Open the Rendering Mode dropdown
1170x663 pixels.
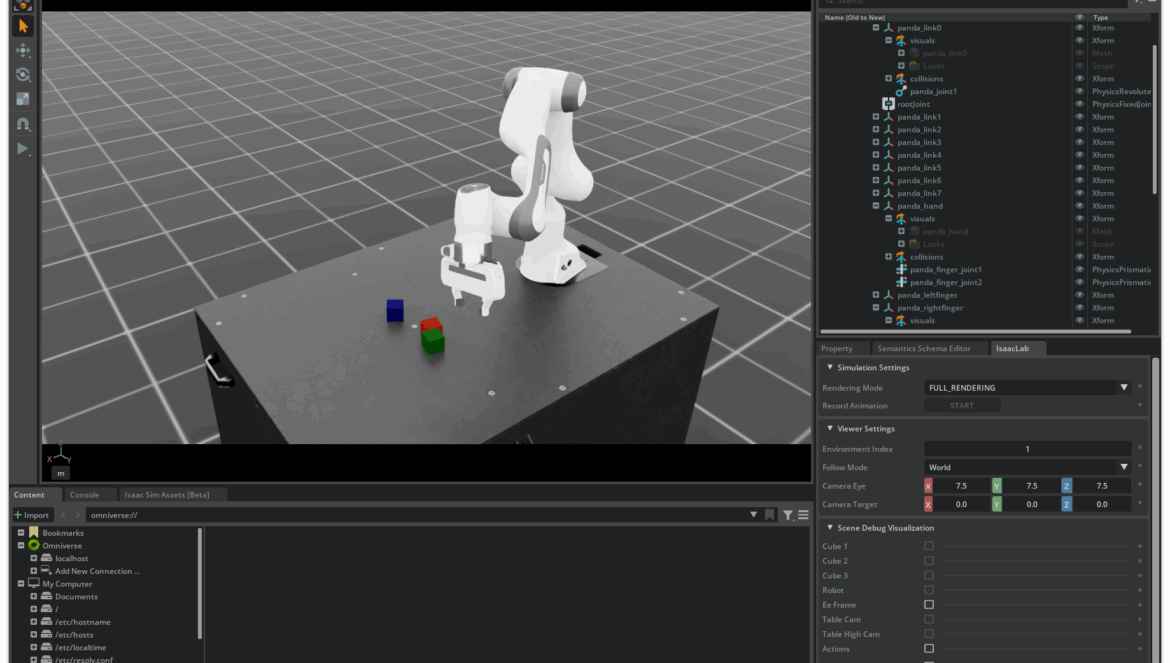1027,388
